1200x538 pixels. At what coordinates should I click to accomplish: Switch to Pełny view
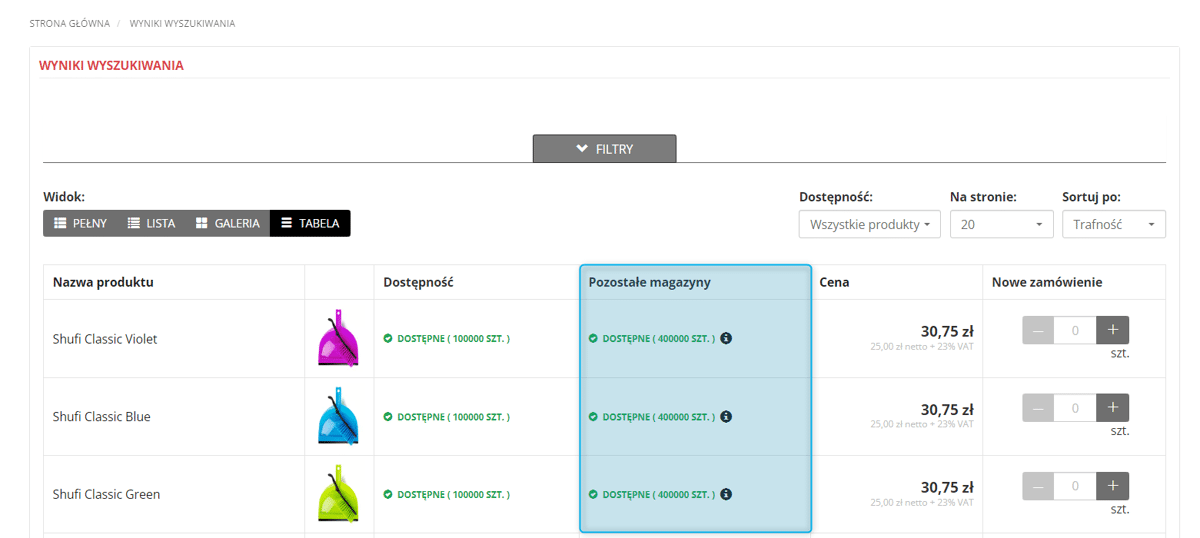[x=80, y=223]
